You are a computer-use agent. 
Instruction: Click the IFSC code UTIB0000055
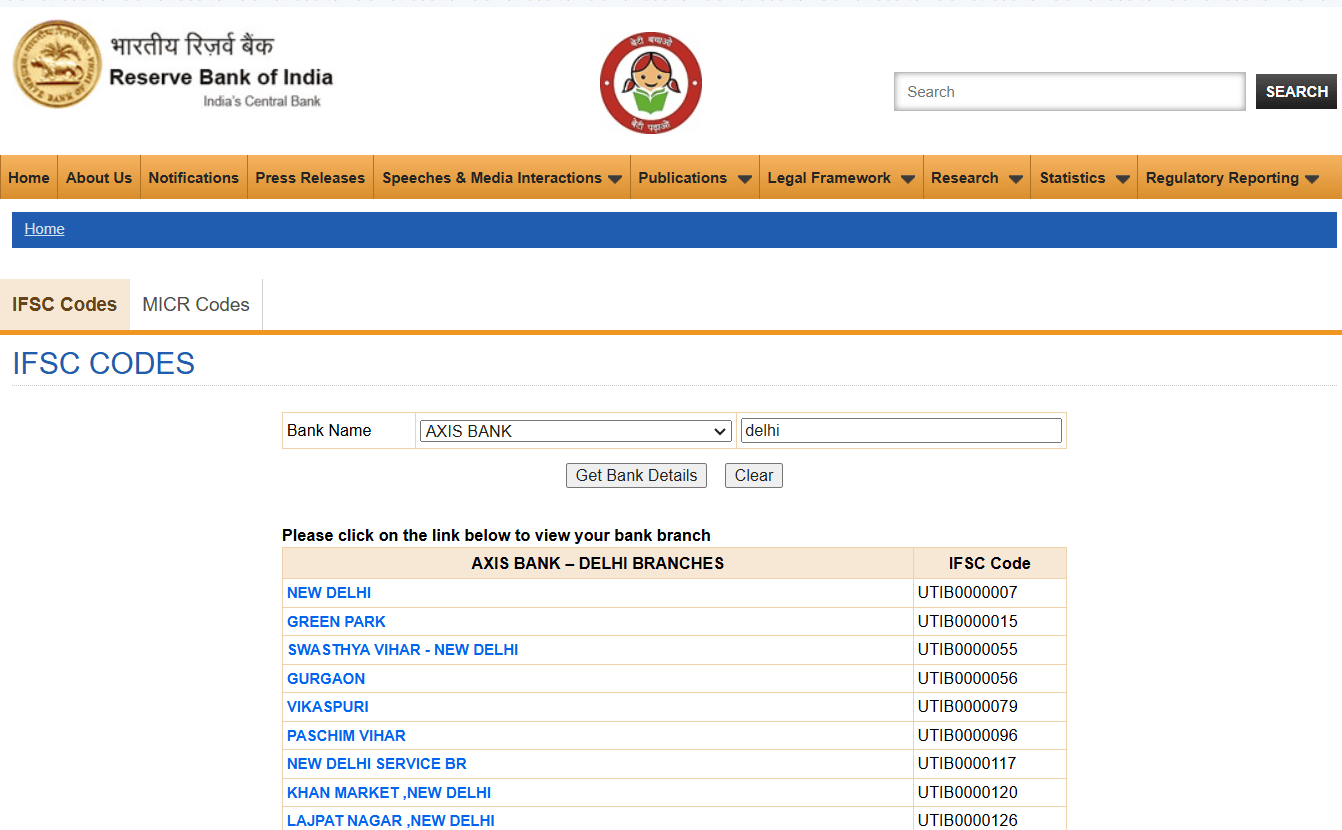point(968,649)
